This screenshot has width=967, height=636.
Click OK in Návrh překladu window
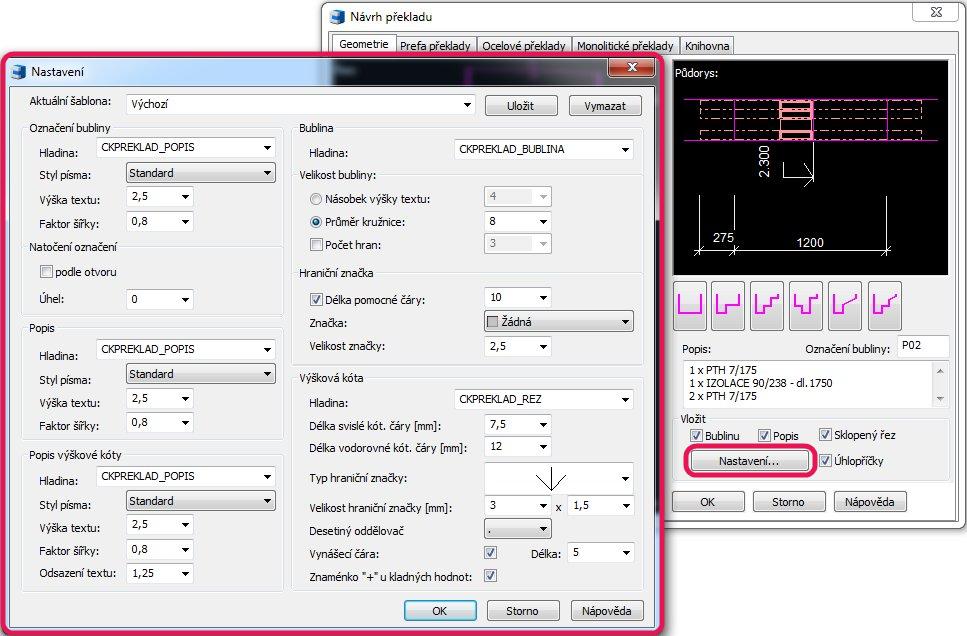click(x=708, y=502)
